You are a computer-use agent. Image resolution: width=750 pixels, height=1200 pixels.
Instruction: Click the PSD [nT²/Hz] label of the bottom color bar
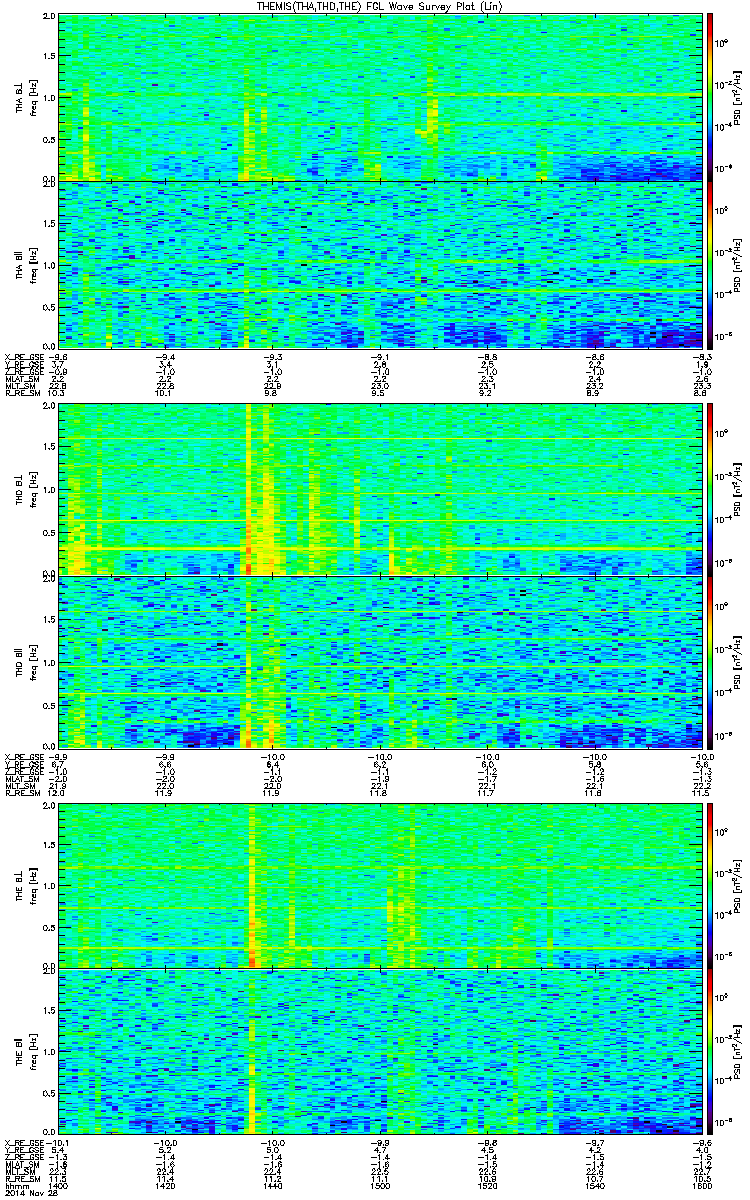(737, 1051)
